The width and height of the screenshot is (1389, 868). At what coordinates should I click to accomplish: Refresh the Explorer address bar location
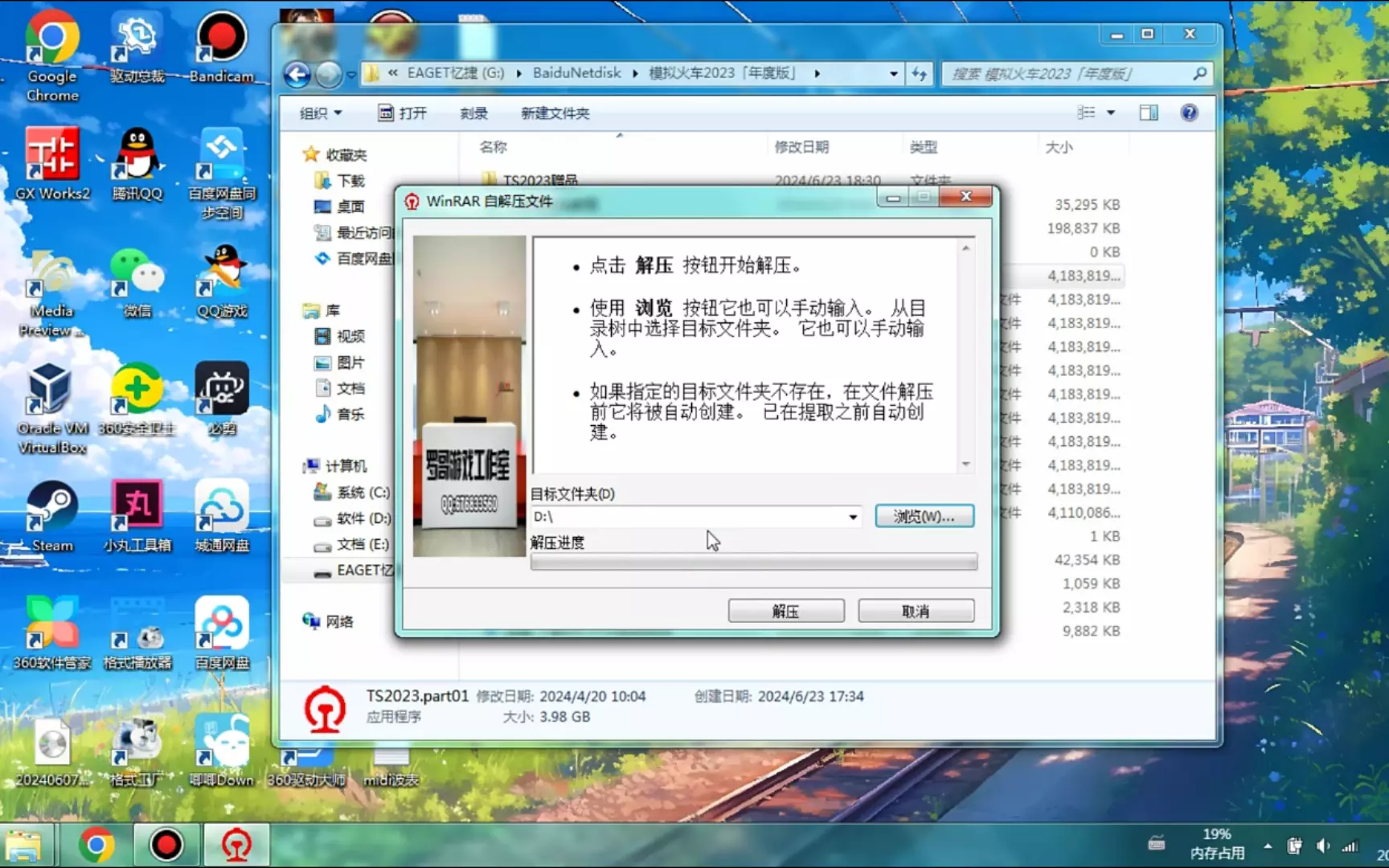click(920, 74)
